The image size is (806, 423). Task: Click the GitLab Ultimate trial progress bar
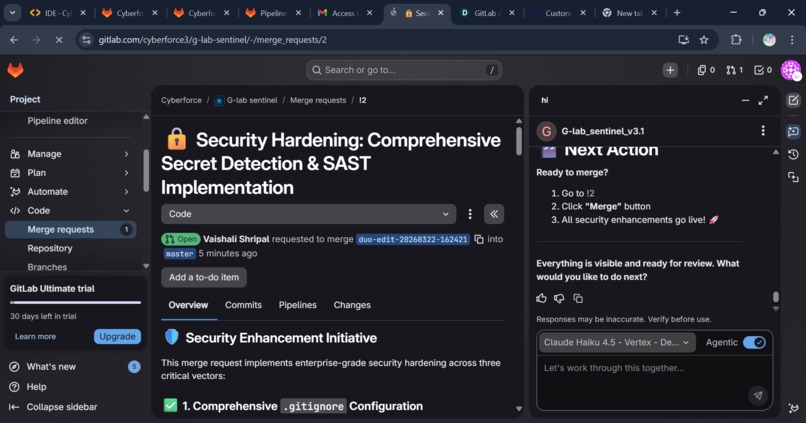point(75,303)
